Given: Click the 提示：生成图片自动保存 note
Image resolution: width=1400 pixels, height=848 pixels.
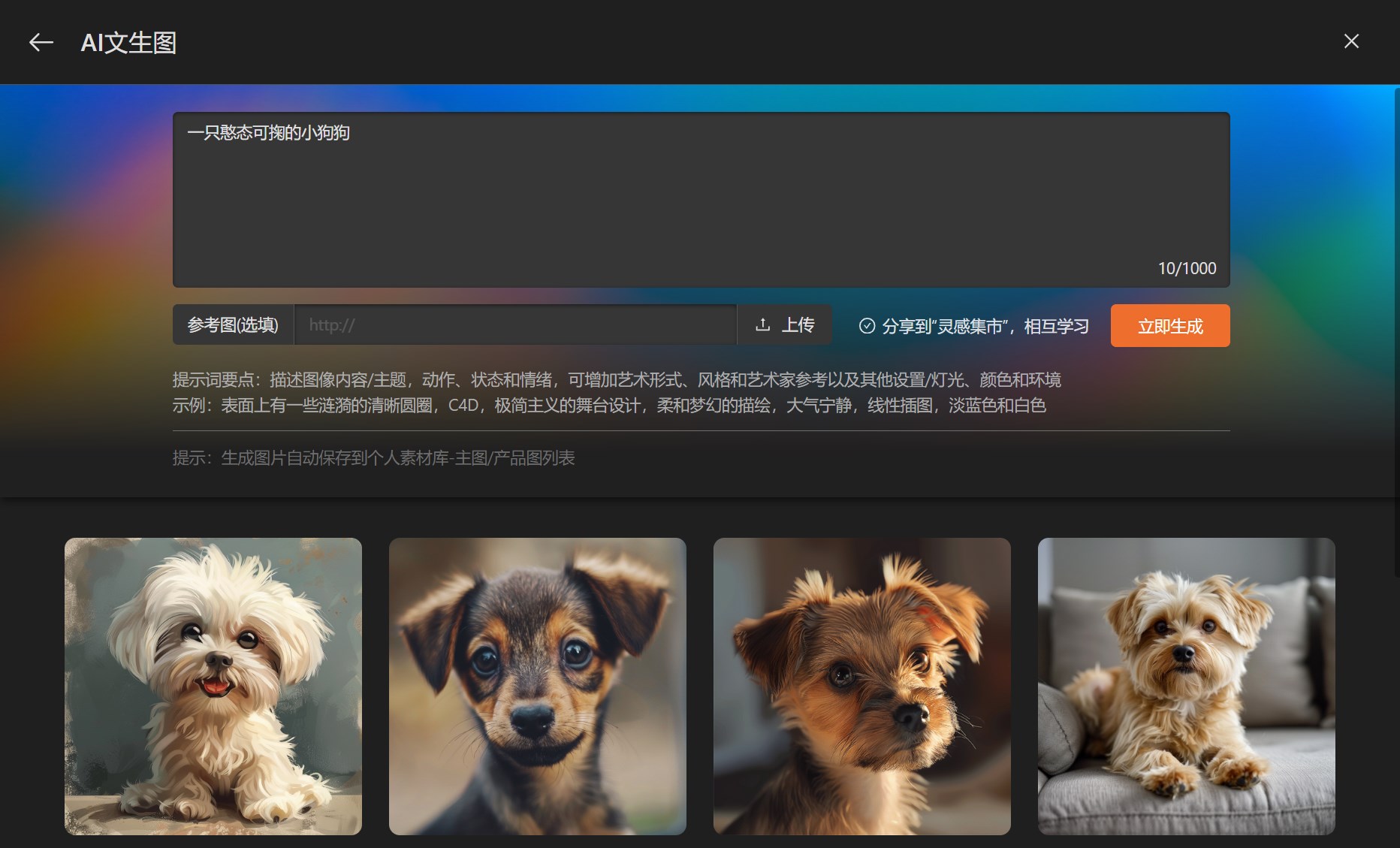Looking at the screenshot, I should (x=374, y=458).
